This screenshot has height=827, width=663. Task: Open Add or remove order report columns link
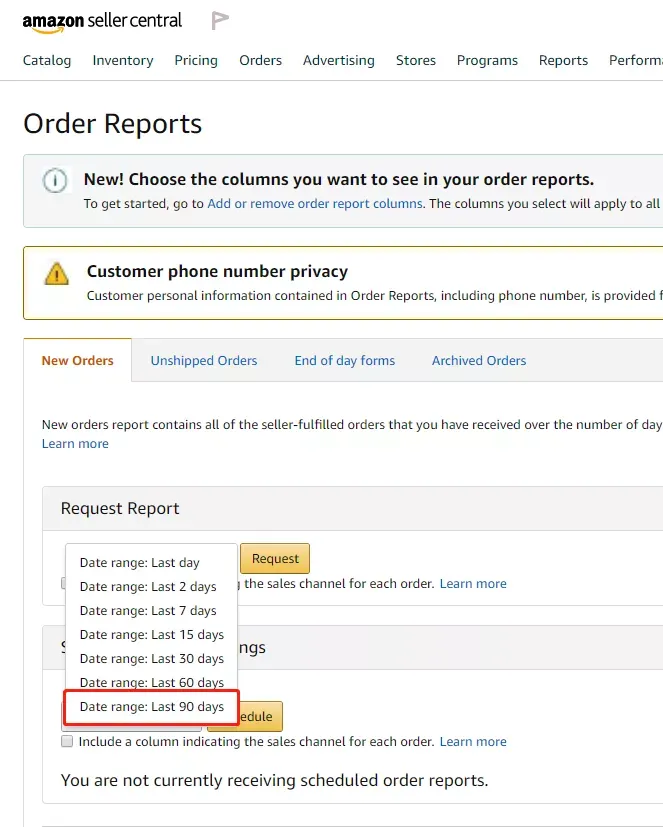(x=315, y=204)
